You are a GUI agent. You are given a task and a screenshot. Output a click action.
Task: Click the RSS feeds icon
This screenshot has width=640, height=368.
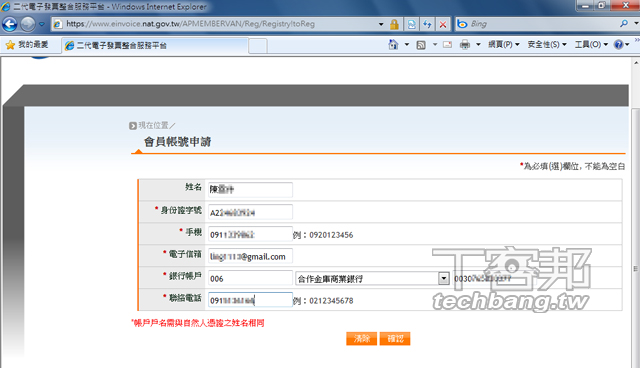421,45
